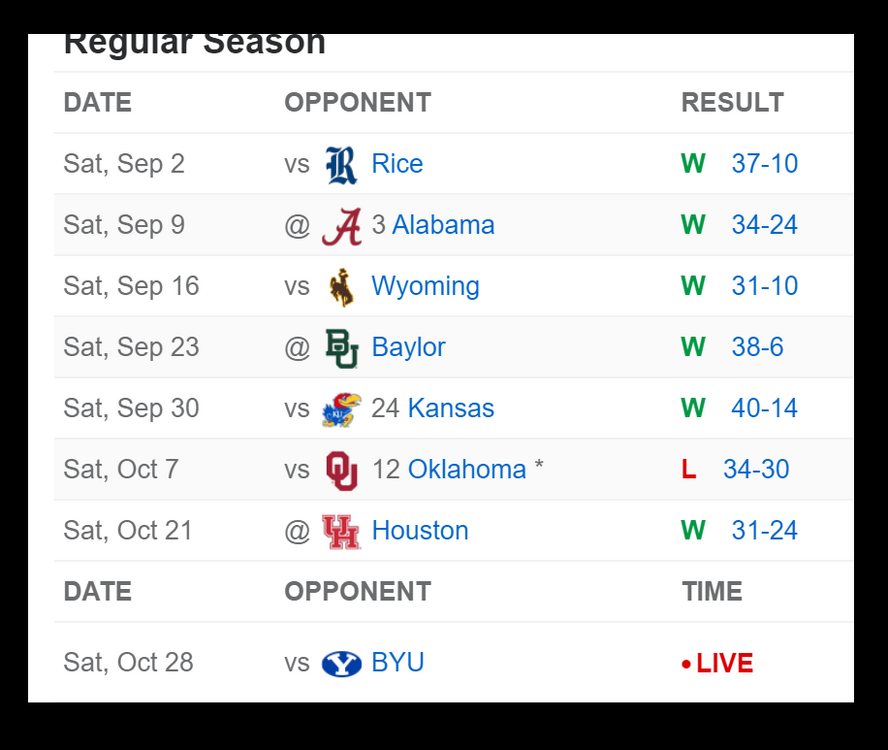
Task: Open the Kansas team link
Action: pos(451,408)
